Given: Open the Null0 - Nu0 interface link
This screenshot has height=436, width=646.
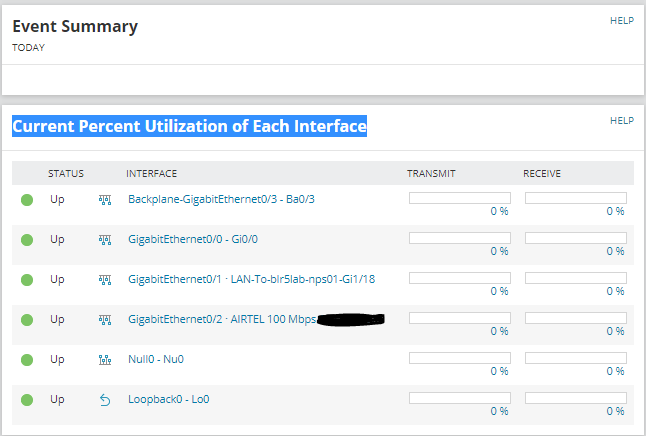Looking at the screenshot, I should [x=156, y=359].
